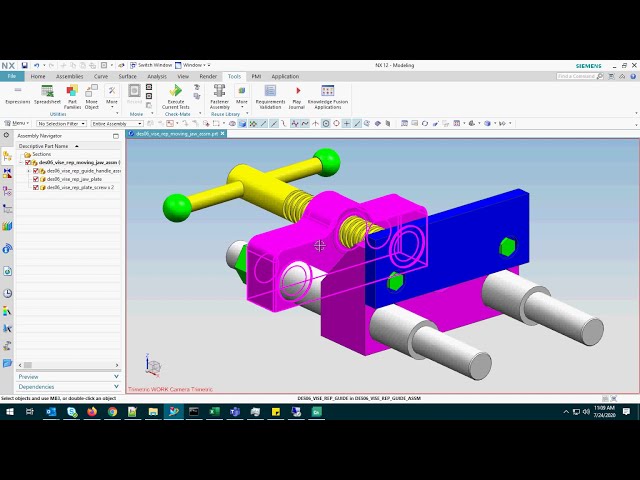This screenshot has width=640, height=480.
Task: Open the Menu dropdown
Action: (16, 123)
